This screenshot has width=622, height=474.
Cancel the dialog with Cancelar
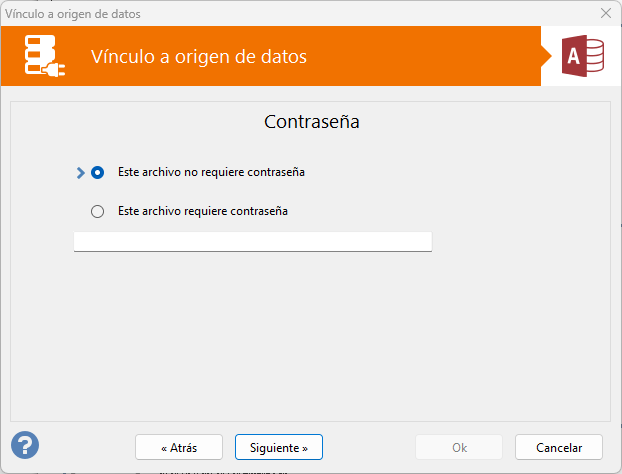559,446
